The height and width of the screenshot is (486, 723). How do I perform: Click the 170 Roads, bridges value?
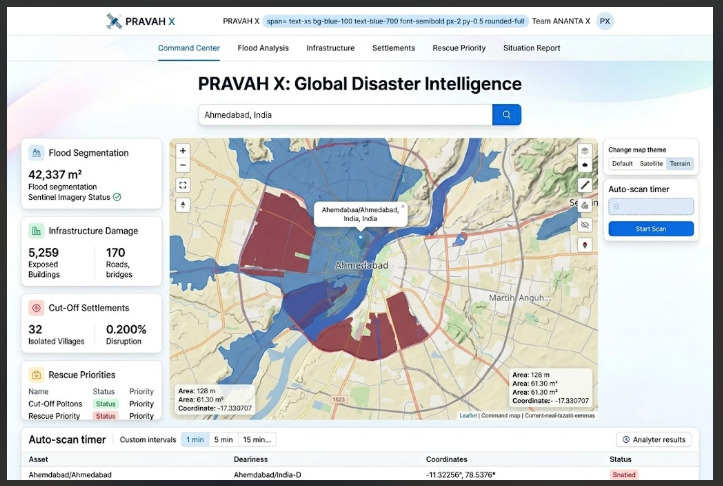[x=115, y=253]
